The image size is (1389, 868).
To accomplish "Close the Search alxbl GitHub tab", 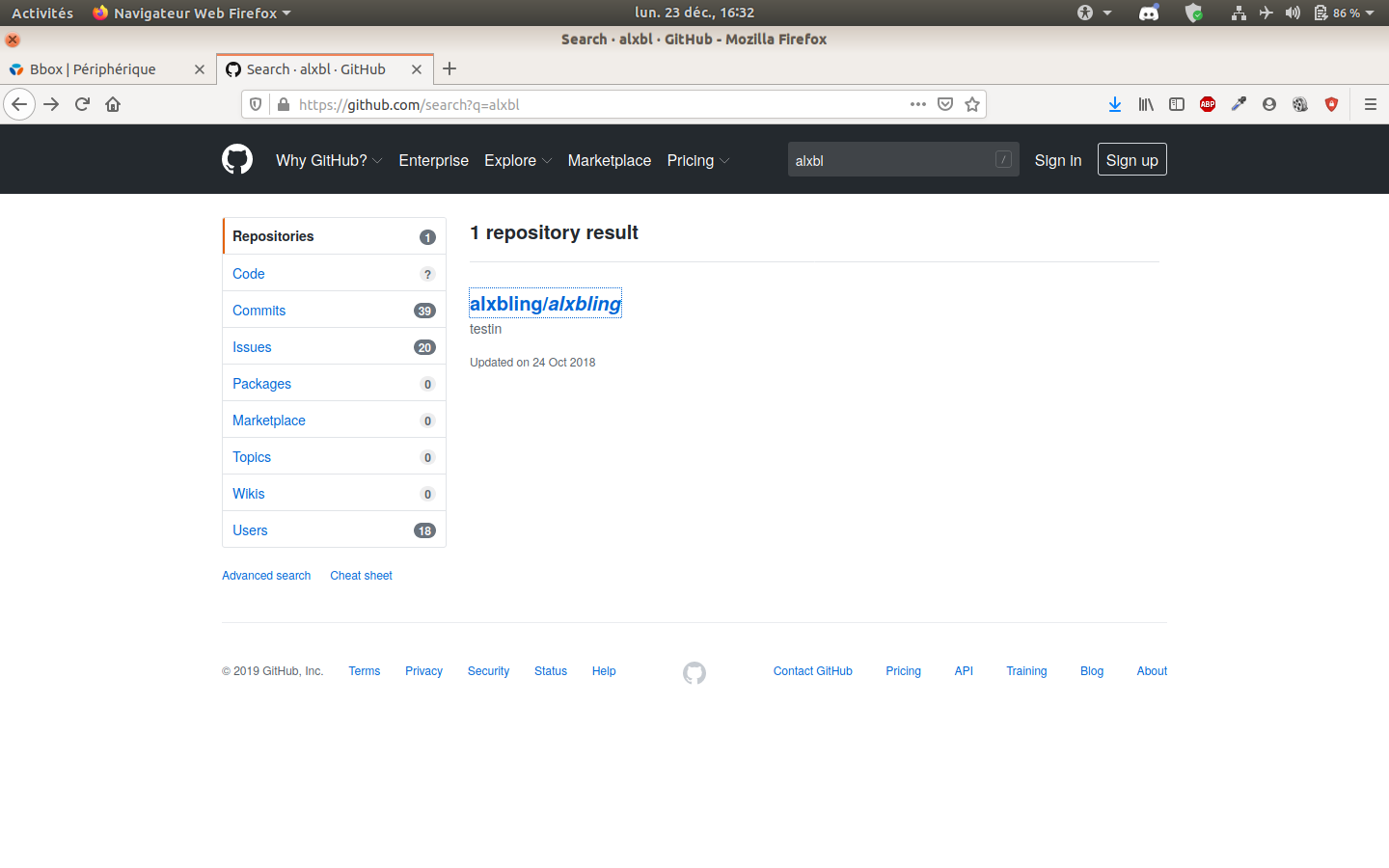I will 417,69.
